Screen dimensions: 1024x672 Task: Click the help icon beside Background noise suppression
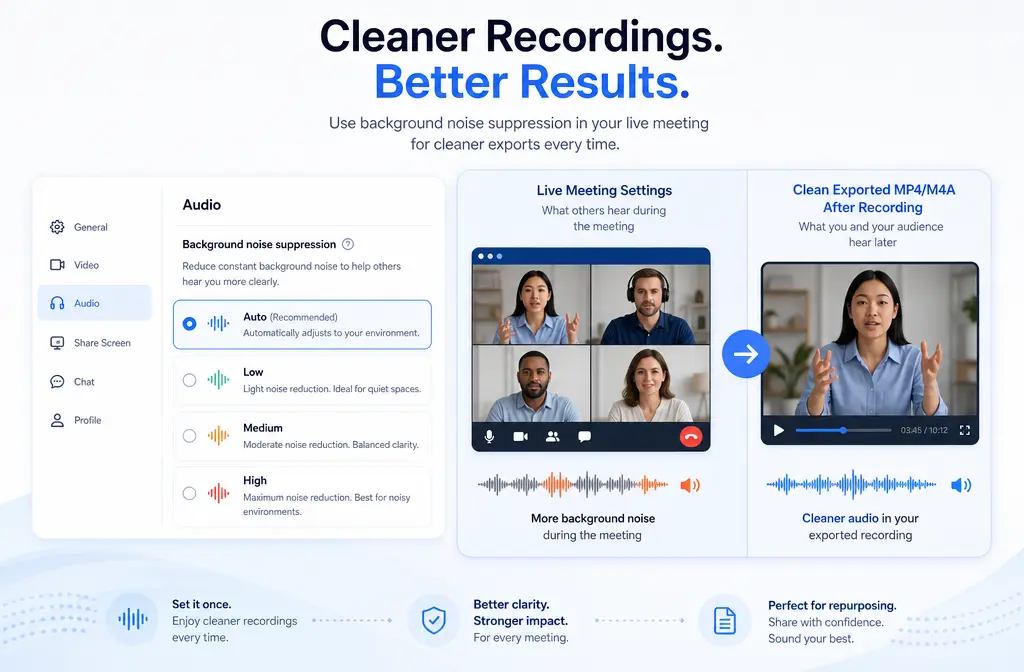tap(348, 244)
